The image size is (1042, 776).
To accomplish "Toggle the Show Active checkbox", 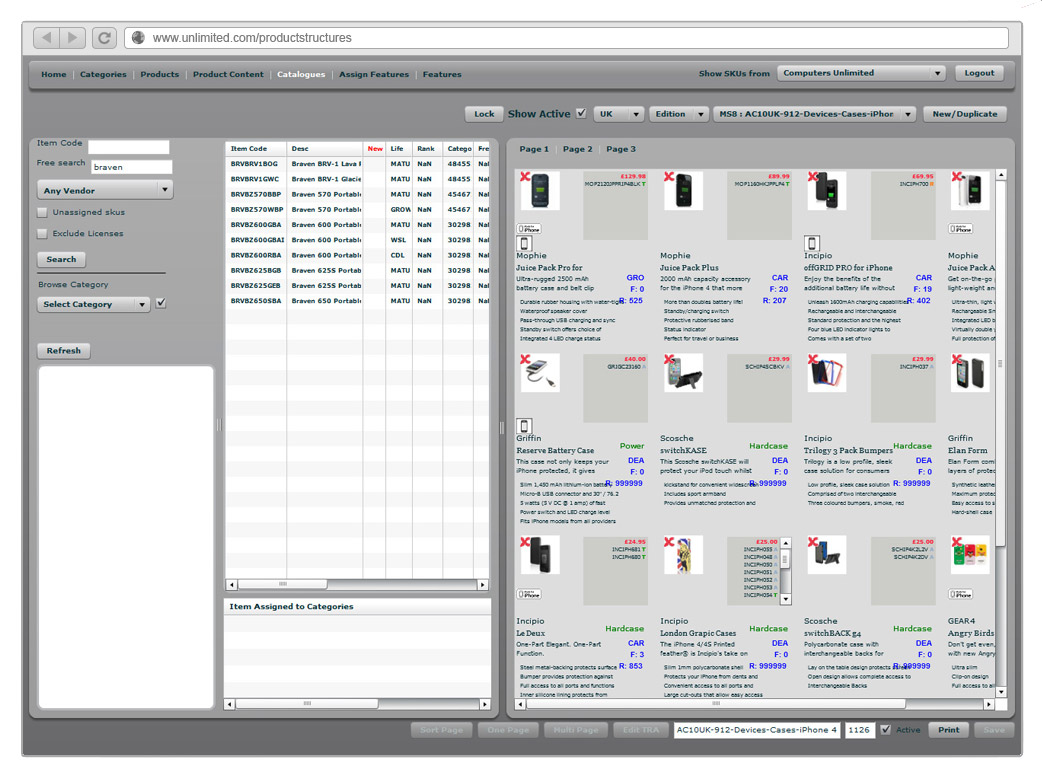I will point(581,113).
